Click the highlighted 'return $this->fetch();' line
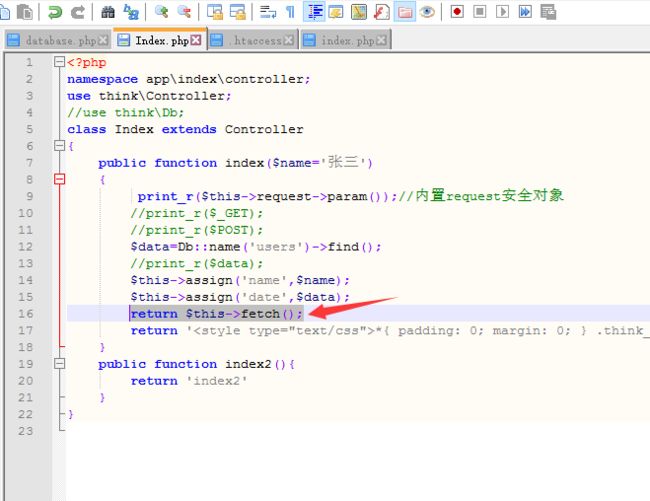The height and width of the screenshot is (501, 650). [x=217, y=314]
